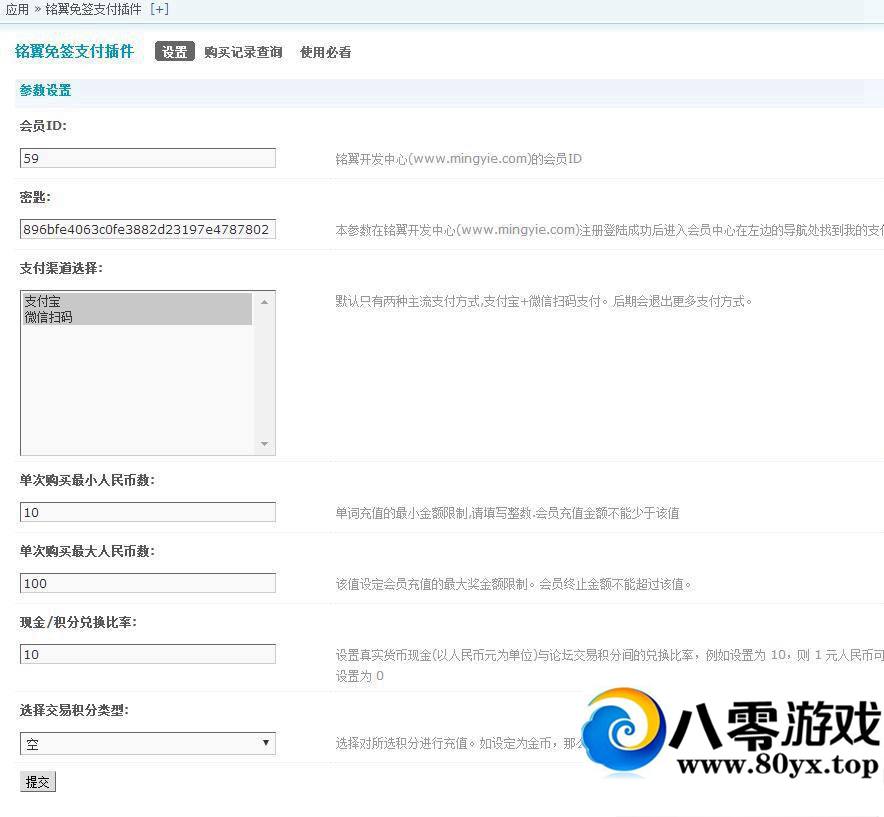
Task: Click the 单次购买最大人民币数 input field
Action: pos(148,583)
